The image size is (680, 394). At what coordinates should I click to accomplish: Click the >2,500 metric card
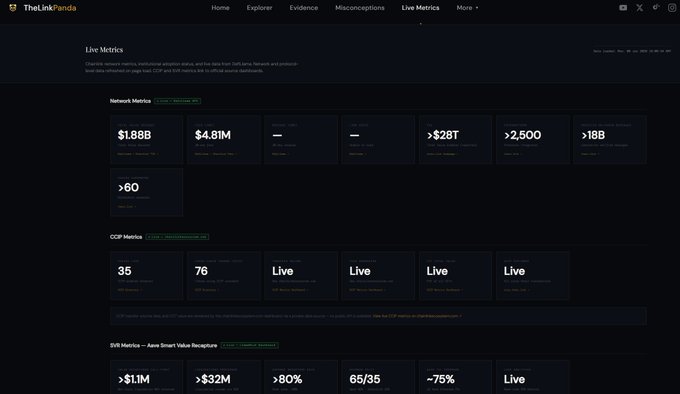pos(533,139)
